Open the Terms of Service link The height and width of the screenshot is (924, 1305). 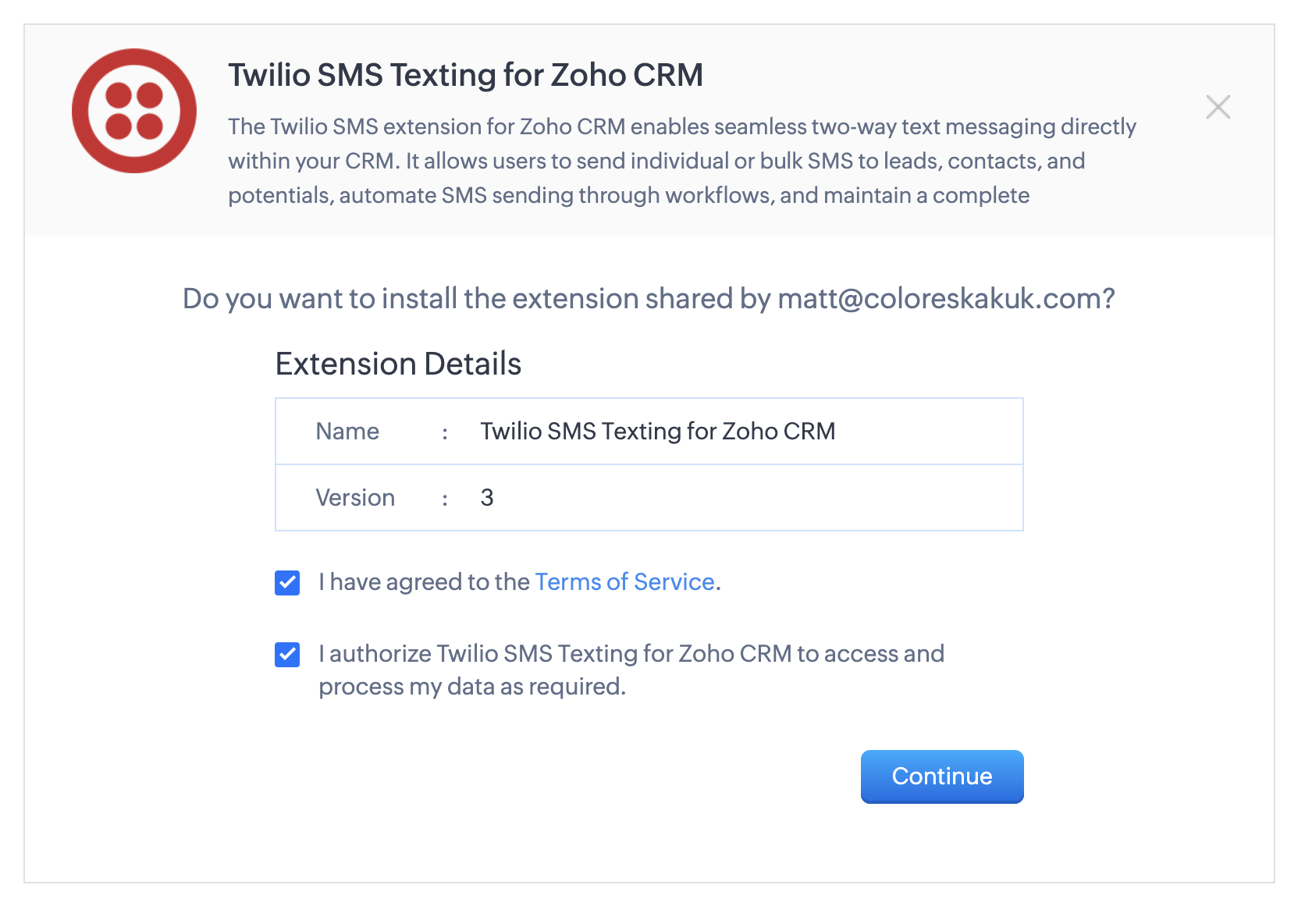pyautogui.click(x=624, y=582)
